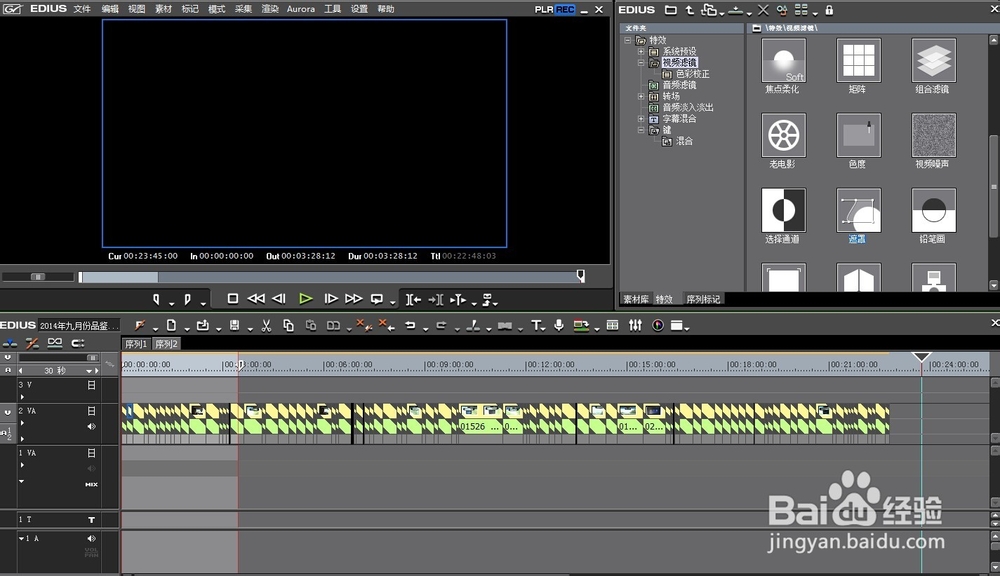The width and height of the screenshot is (1000, 576).
Task: Expand the 系统预设 tree node
Action: pyautogui.click(x=641, y=51)
